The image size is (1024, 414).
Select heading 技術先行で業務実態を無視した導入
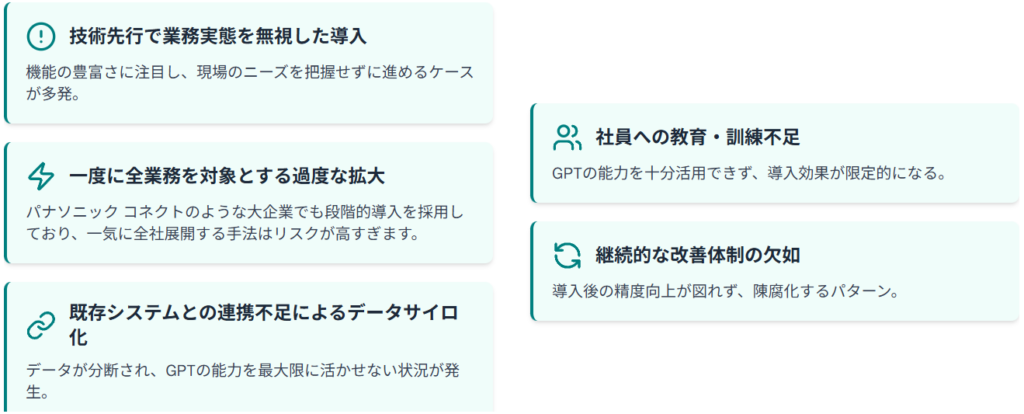click(218, 37)
